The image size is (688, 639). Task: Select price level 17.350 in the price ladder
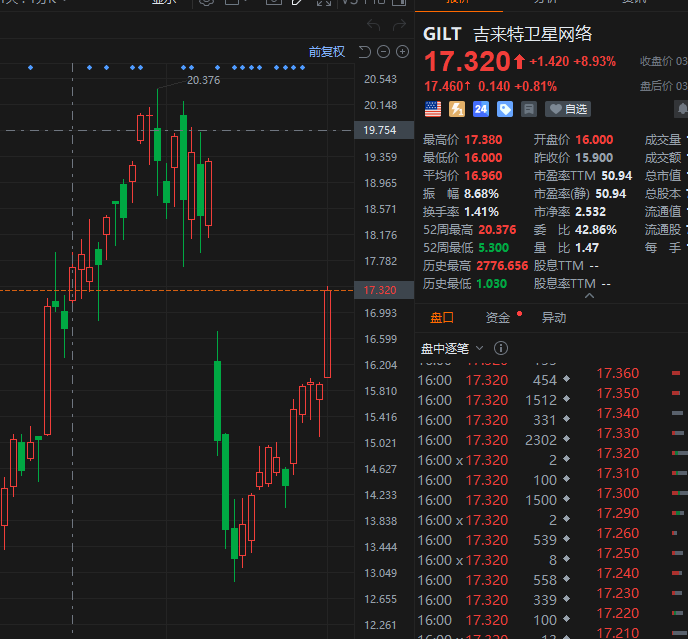coord(618,393)
